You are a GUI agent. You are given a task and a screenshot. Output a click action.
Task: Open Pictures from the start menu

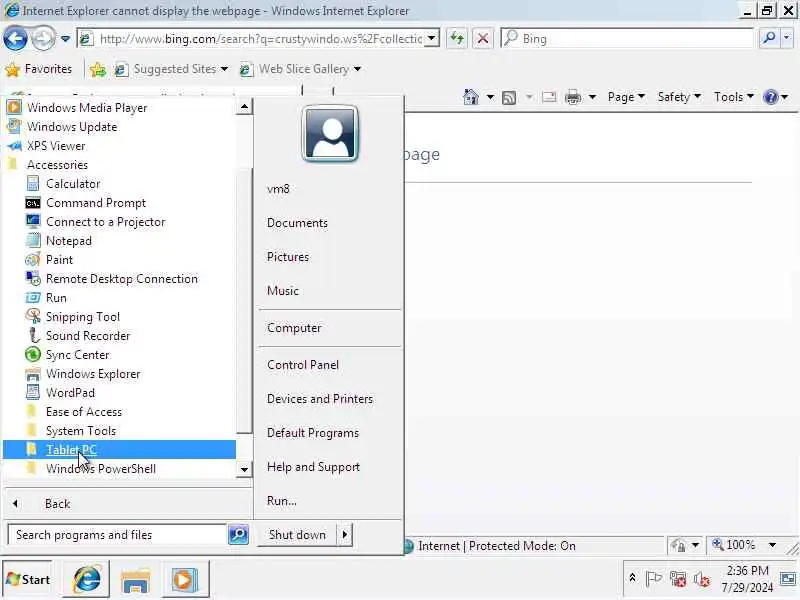[288, 257]
